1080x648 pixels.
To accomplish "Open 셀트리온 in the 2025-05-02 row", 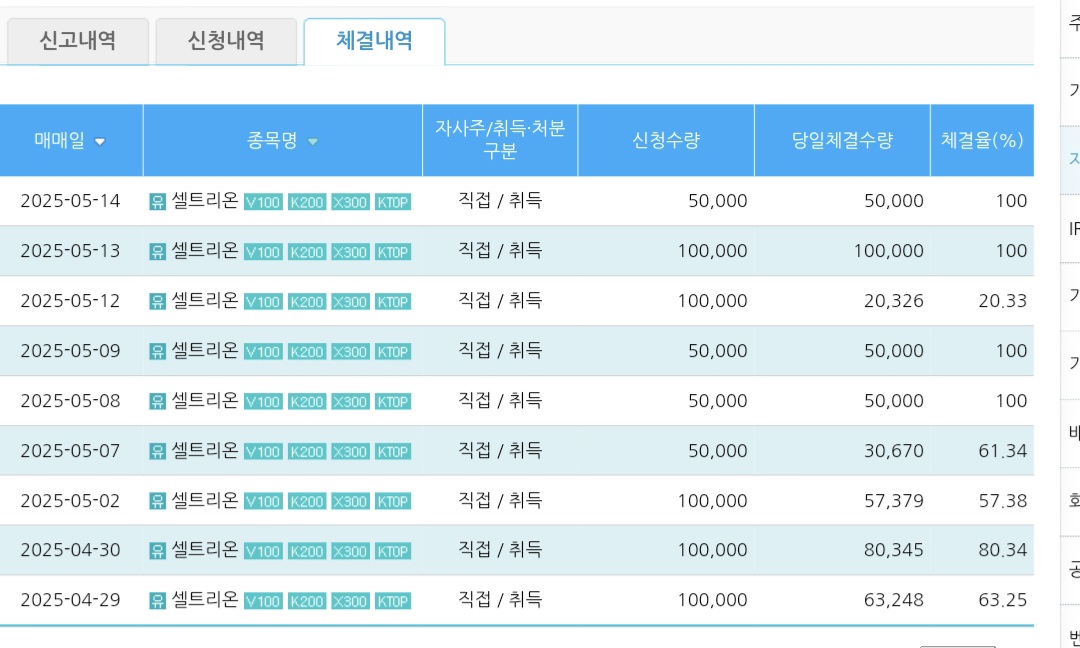I will tap(205, 500).
